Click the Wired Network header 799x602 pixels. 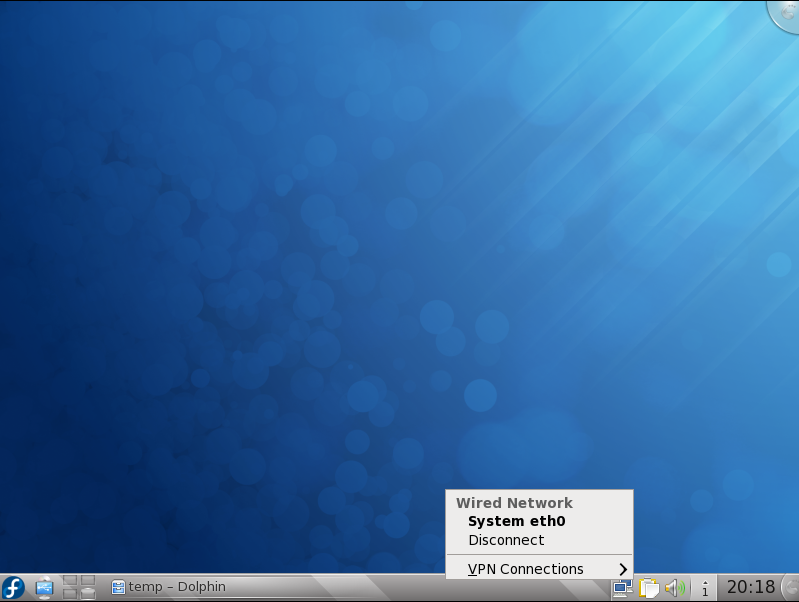pos(514,503)
